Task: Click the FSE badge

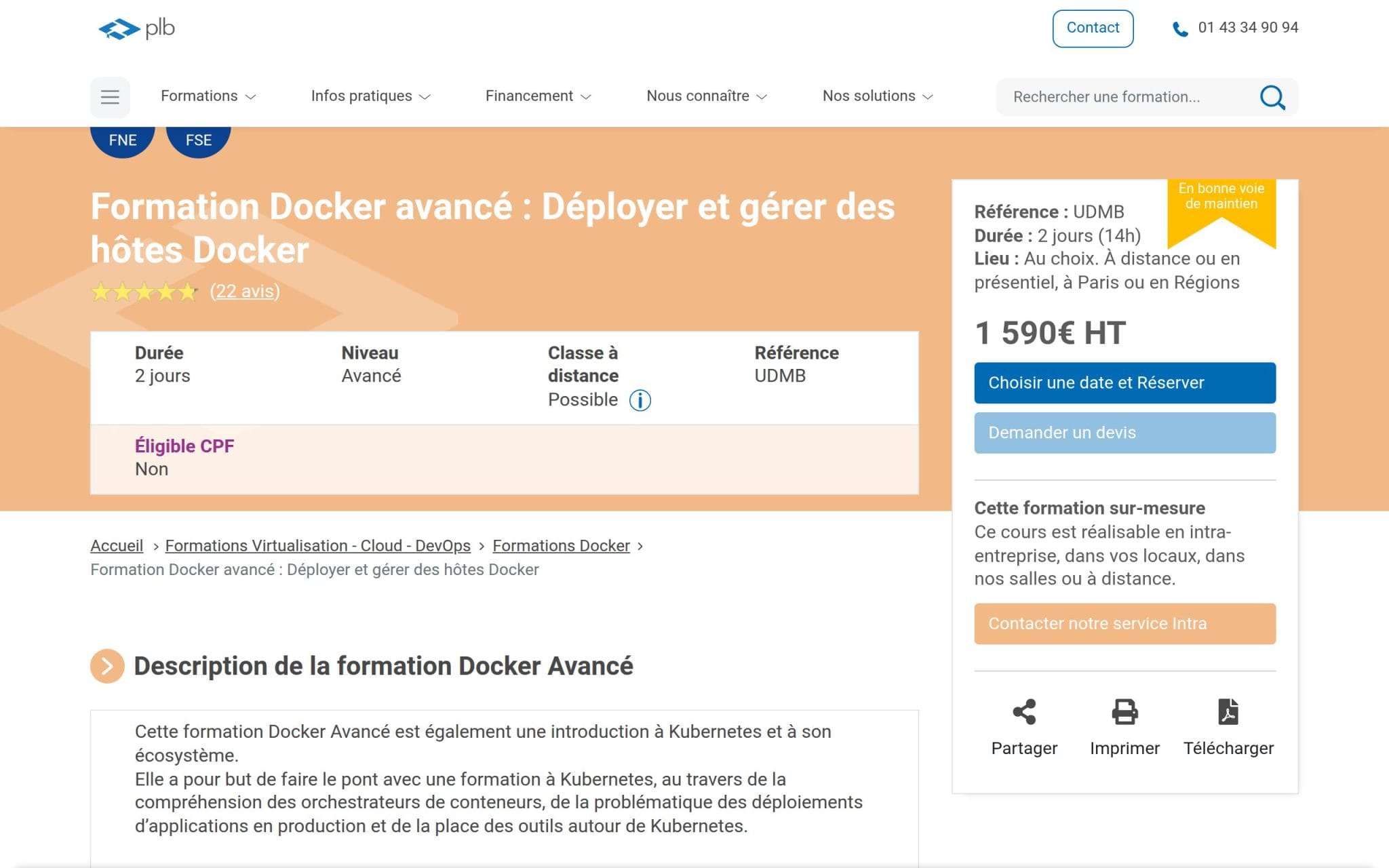Action: pos(199,140)
